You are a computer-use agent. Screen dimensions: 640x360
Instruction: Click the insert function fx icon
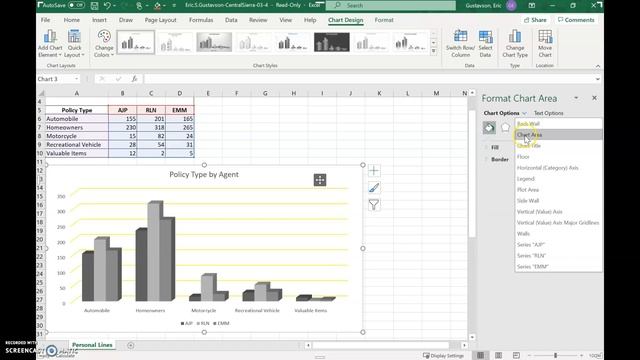point(134,79)
